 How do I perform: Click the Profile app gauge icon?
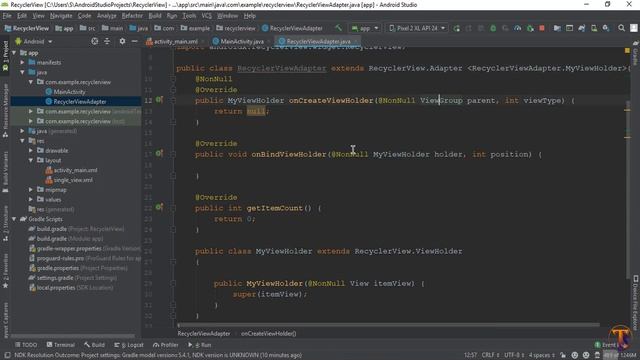click(x=518, y=28)
